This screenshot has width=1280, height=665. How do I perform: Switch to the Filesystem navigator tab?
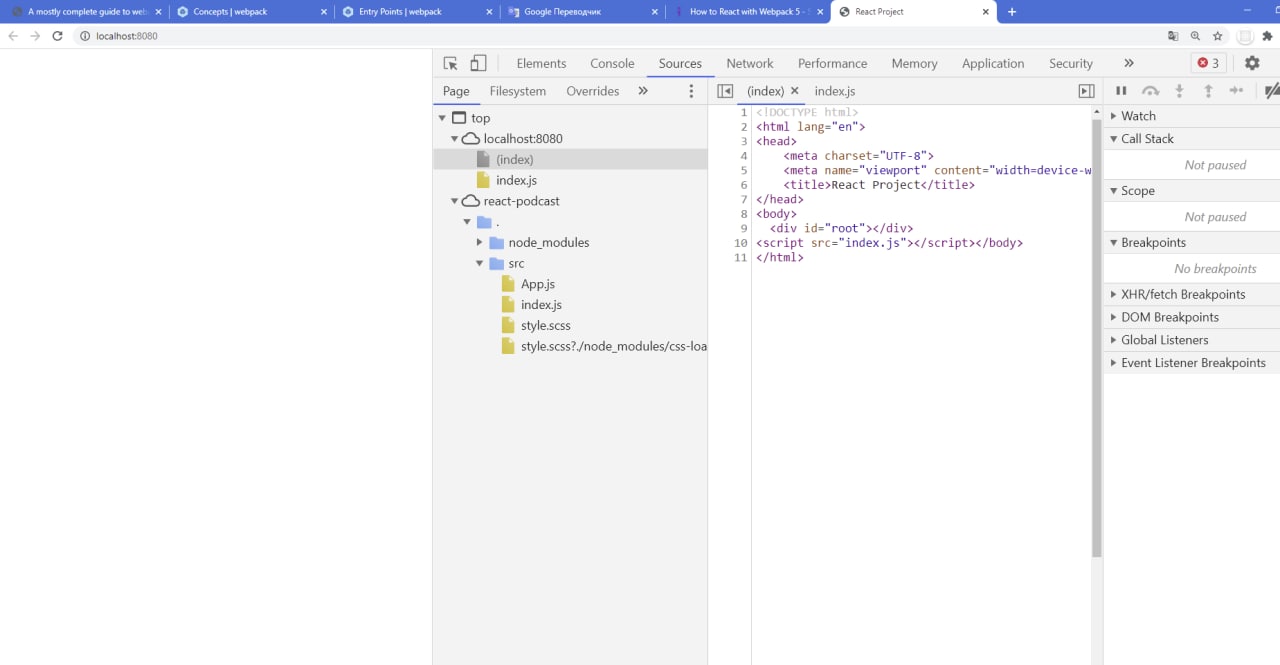518,91
